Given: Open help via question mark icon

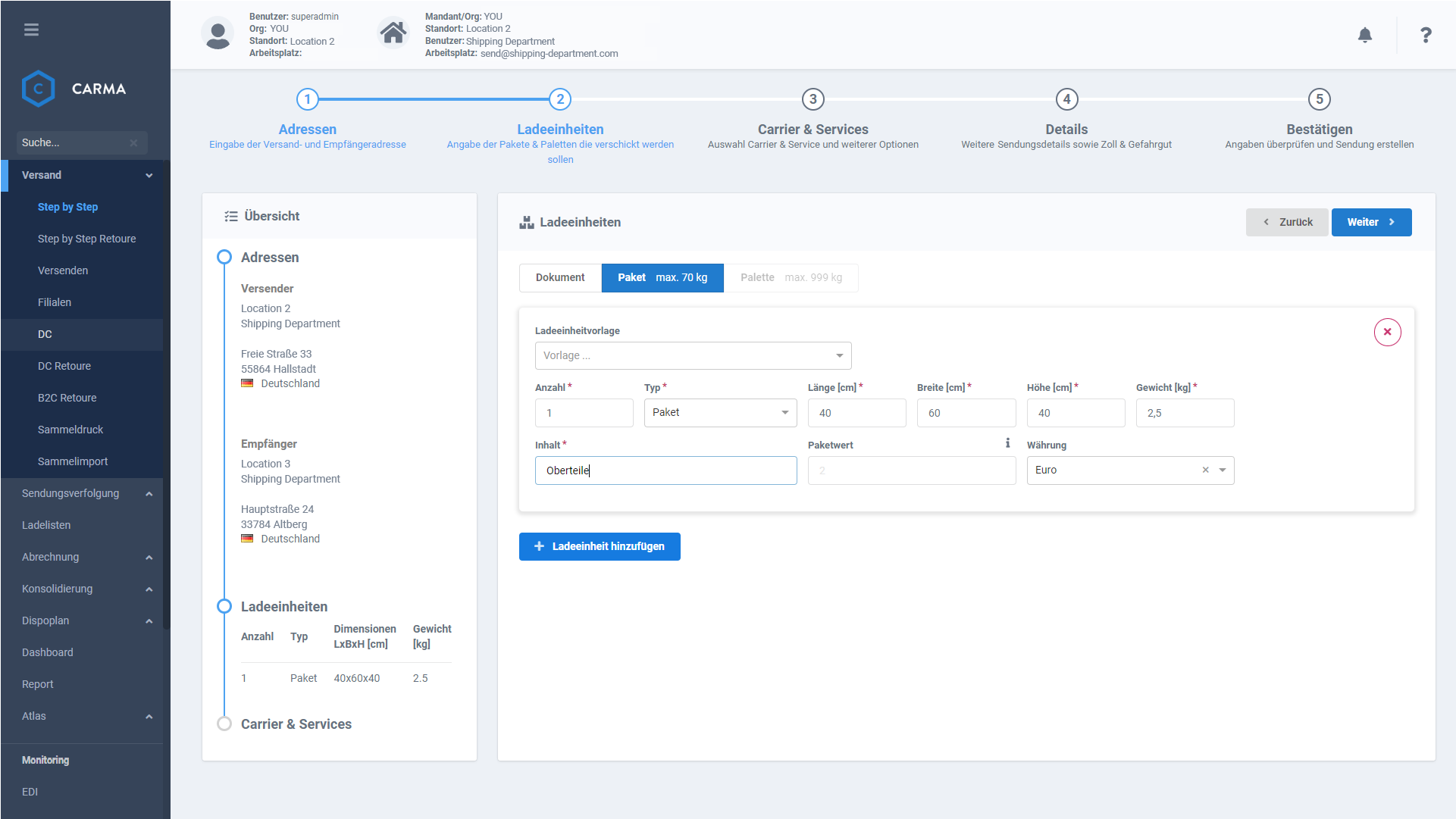Looking at the screenshot, I should 1425,35.
